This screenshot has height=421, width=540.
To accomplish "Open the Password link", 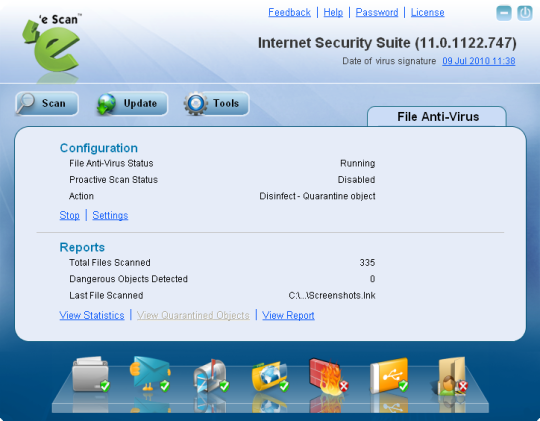I will [377, 12].
